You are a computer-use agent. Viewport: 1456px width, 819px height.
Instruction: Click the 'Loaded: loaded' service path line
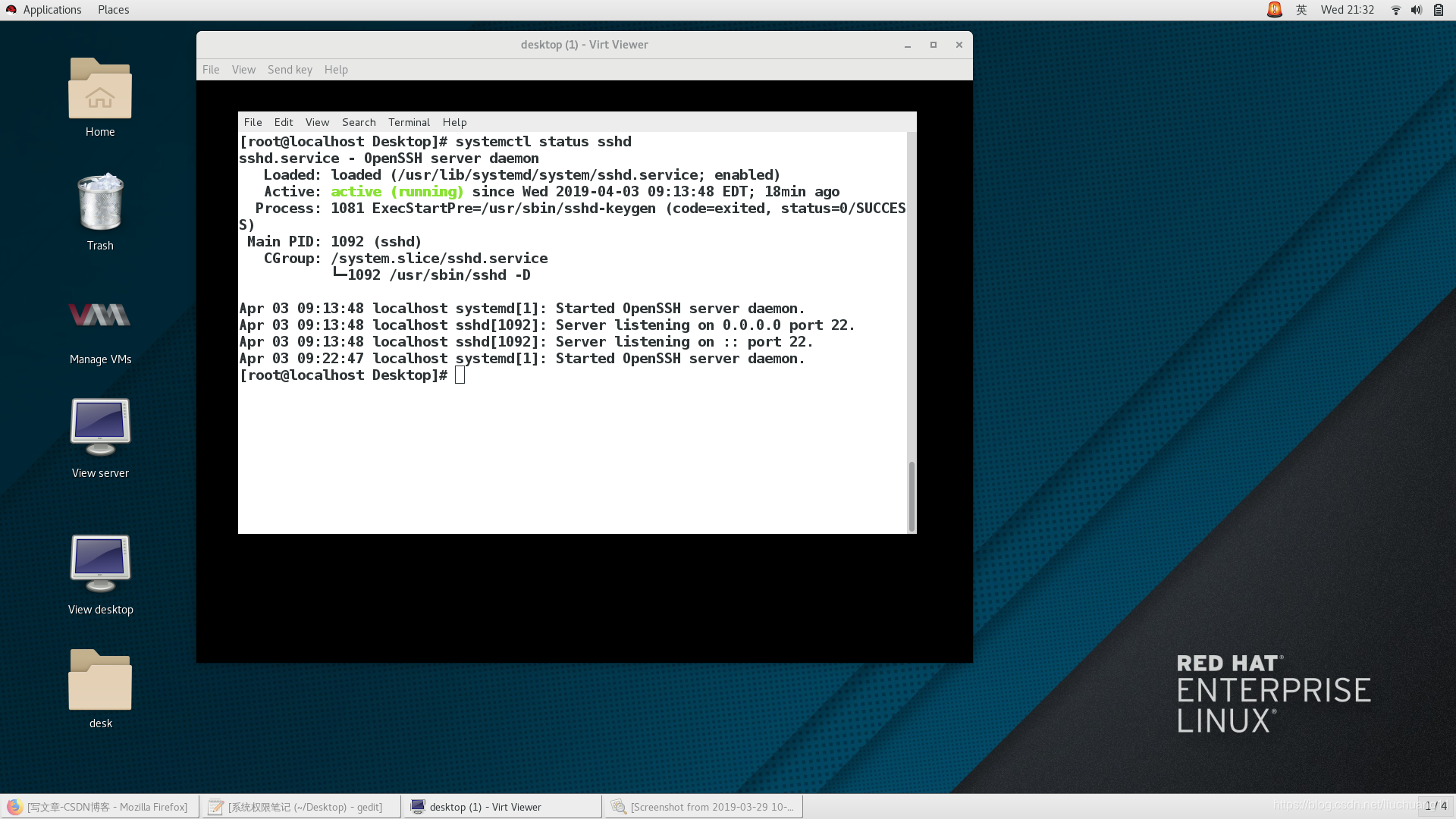(x=522, y=175)
